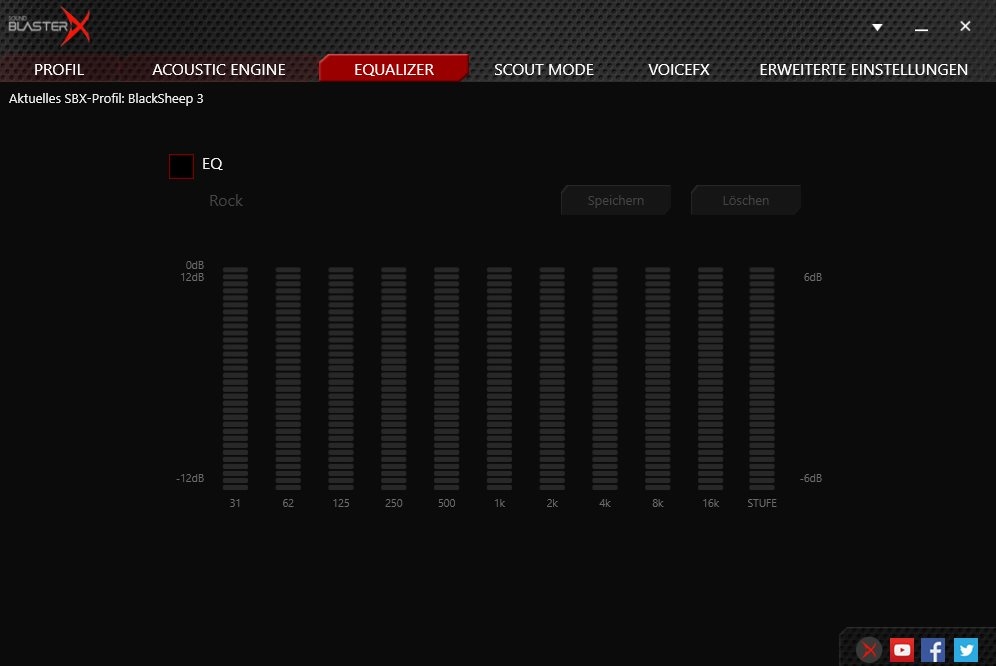Open the Facebook icon link

tap(933, 650)
